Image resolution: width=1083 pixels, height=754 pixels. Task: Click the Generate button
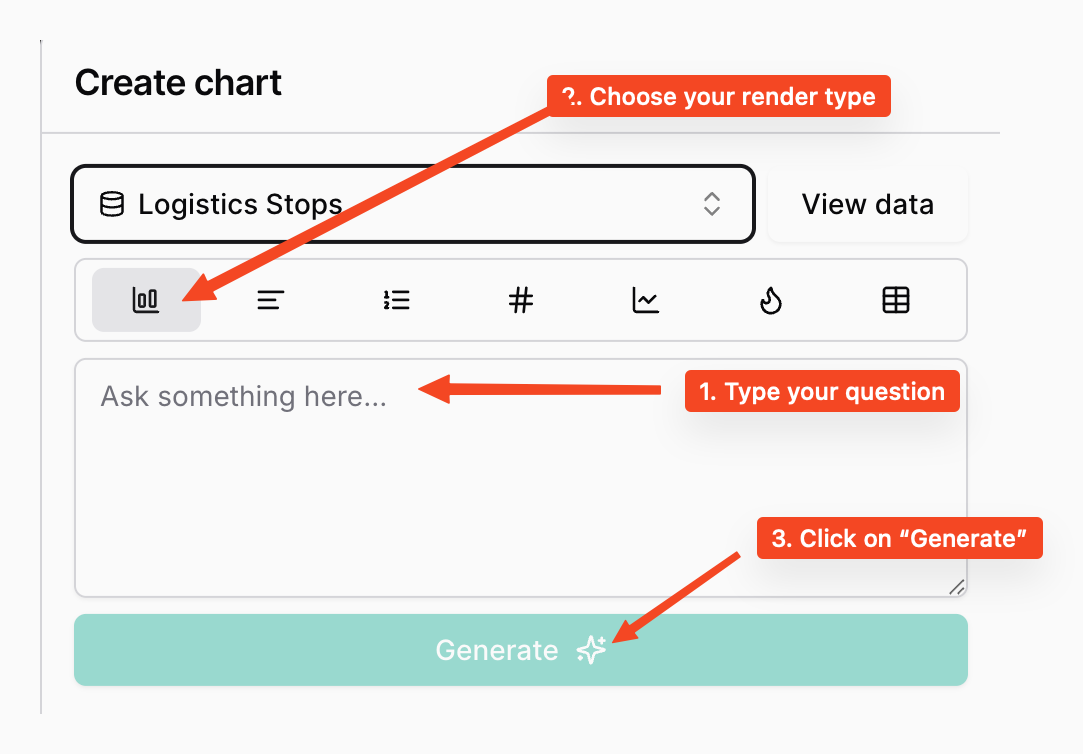click(521, 650)
